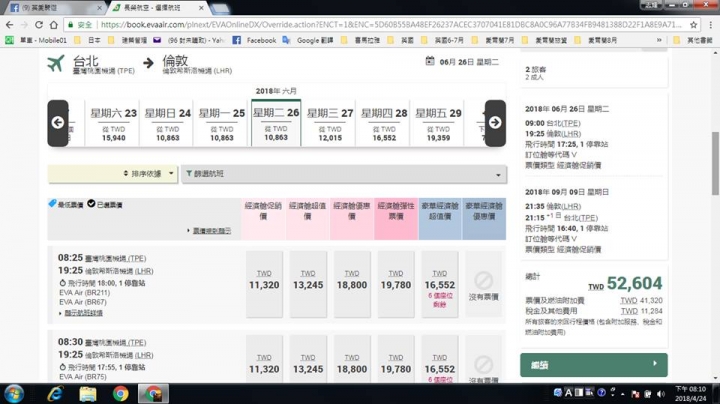Choose 18,800 fare for 08:25 flight
This screenshot has width=720, height=404.
[x=352, y=284]
